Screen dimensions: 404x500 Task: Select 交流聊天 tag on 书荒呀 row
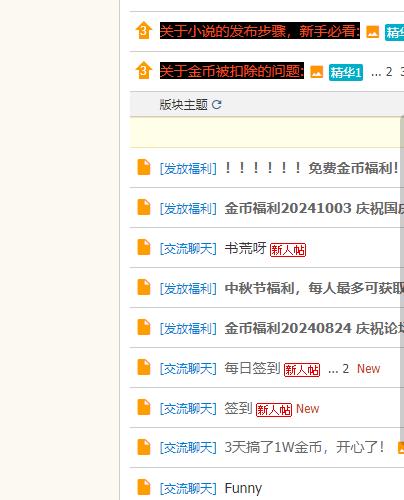point(188,248)
